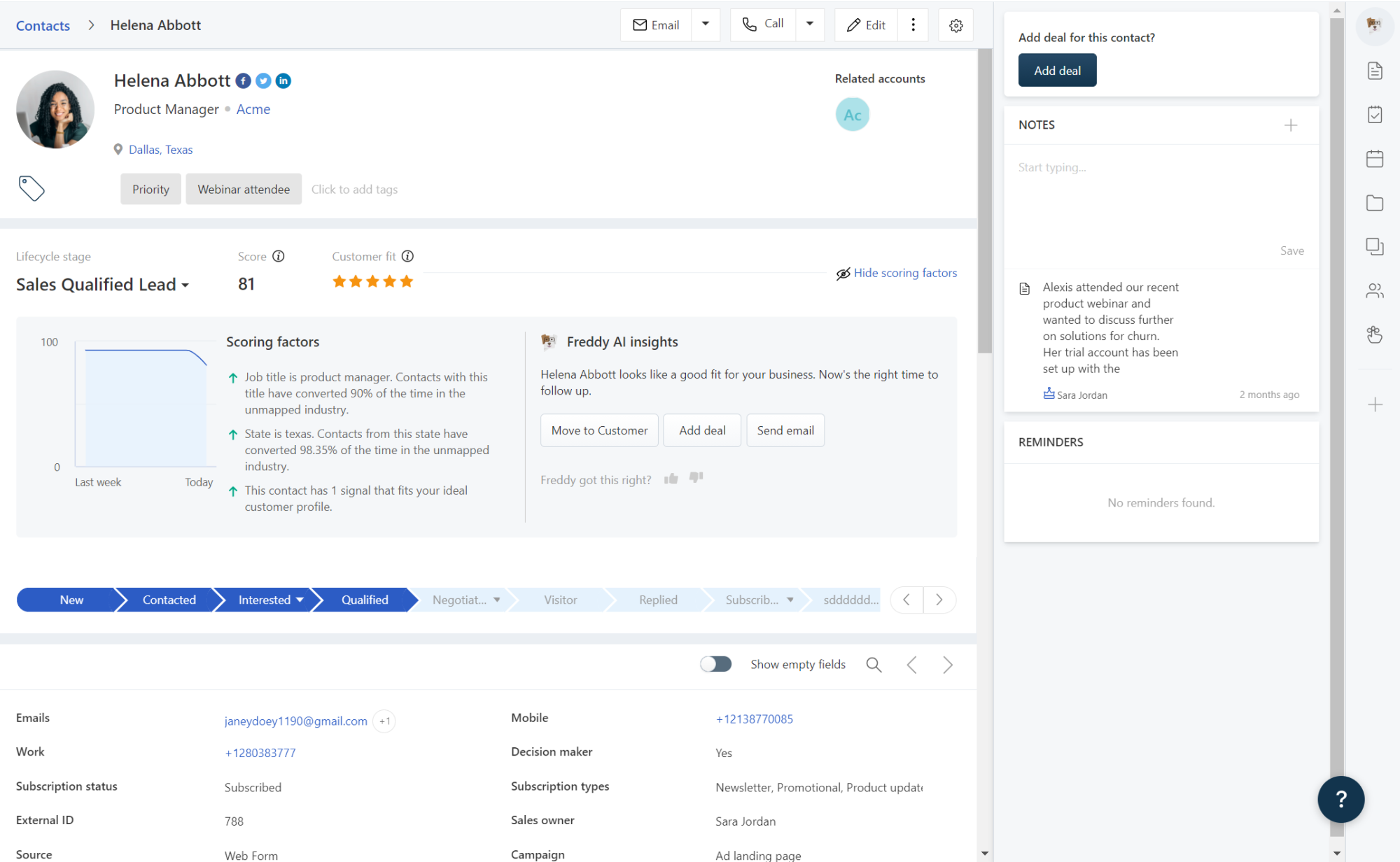
Task: Click the settings gear icon
Action: click(956, 26)
